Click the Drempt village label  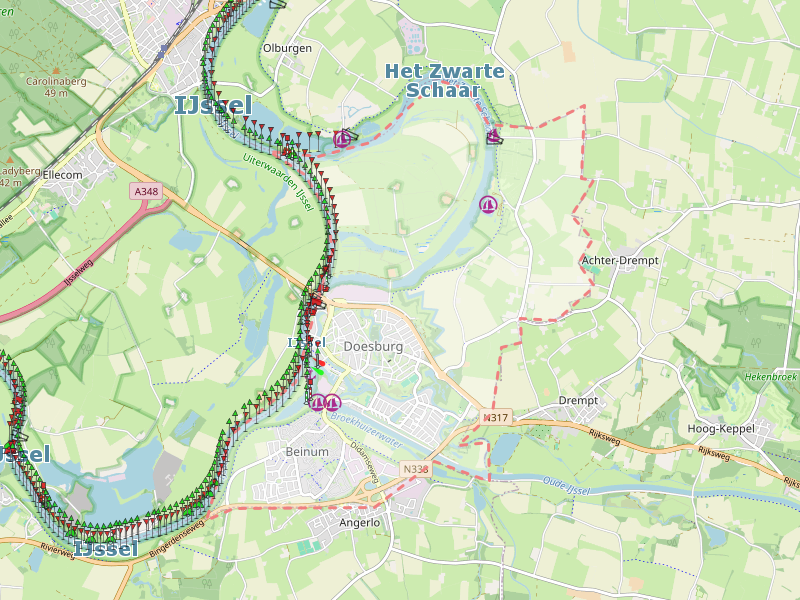coord(578,401)
